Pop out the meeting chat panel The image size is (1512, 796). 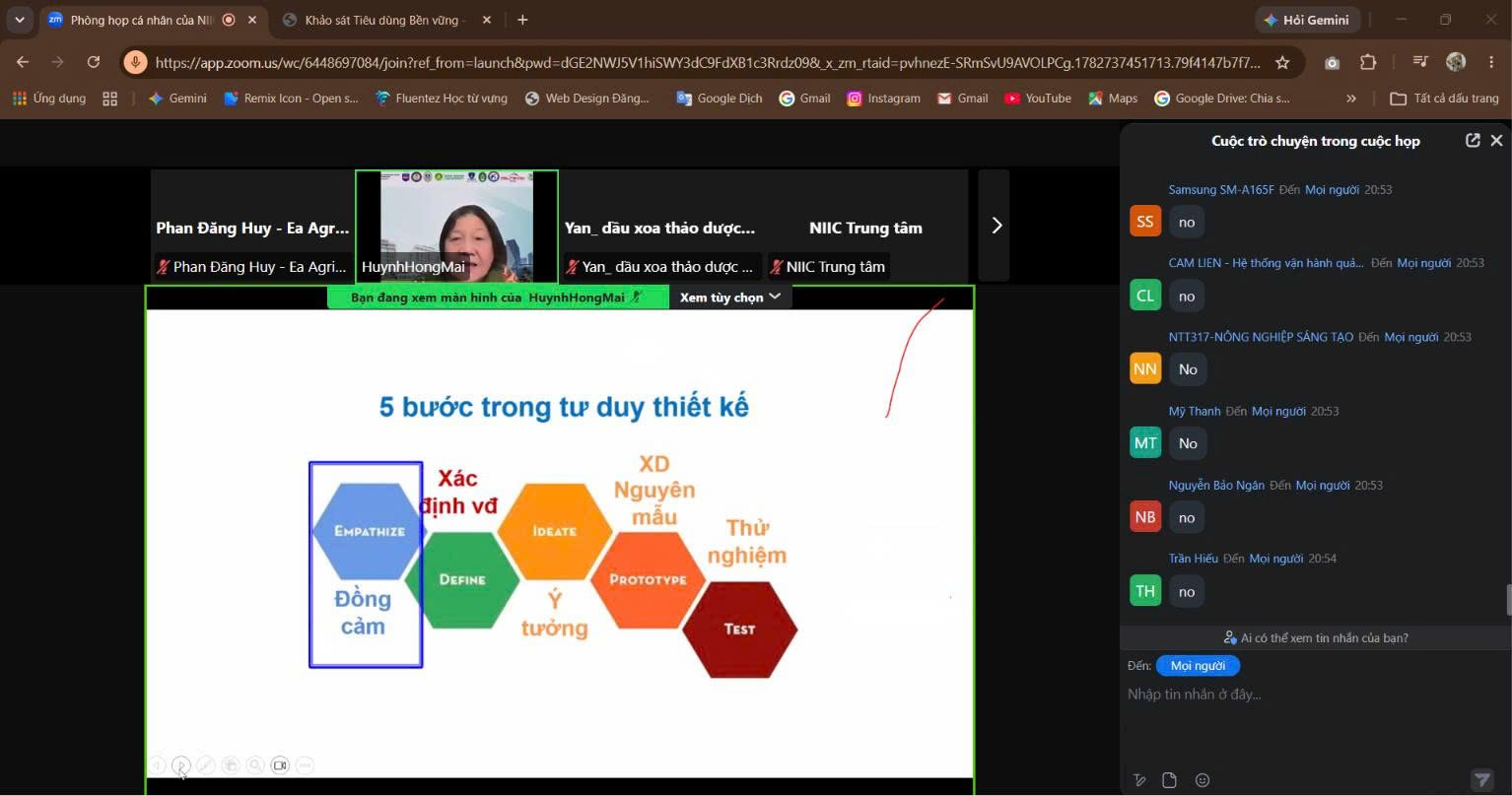pos(1473,140)
